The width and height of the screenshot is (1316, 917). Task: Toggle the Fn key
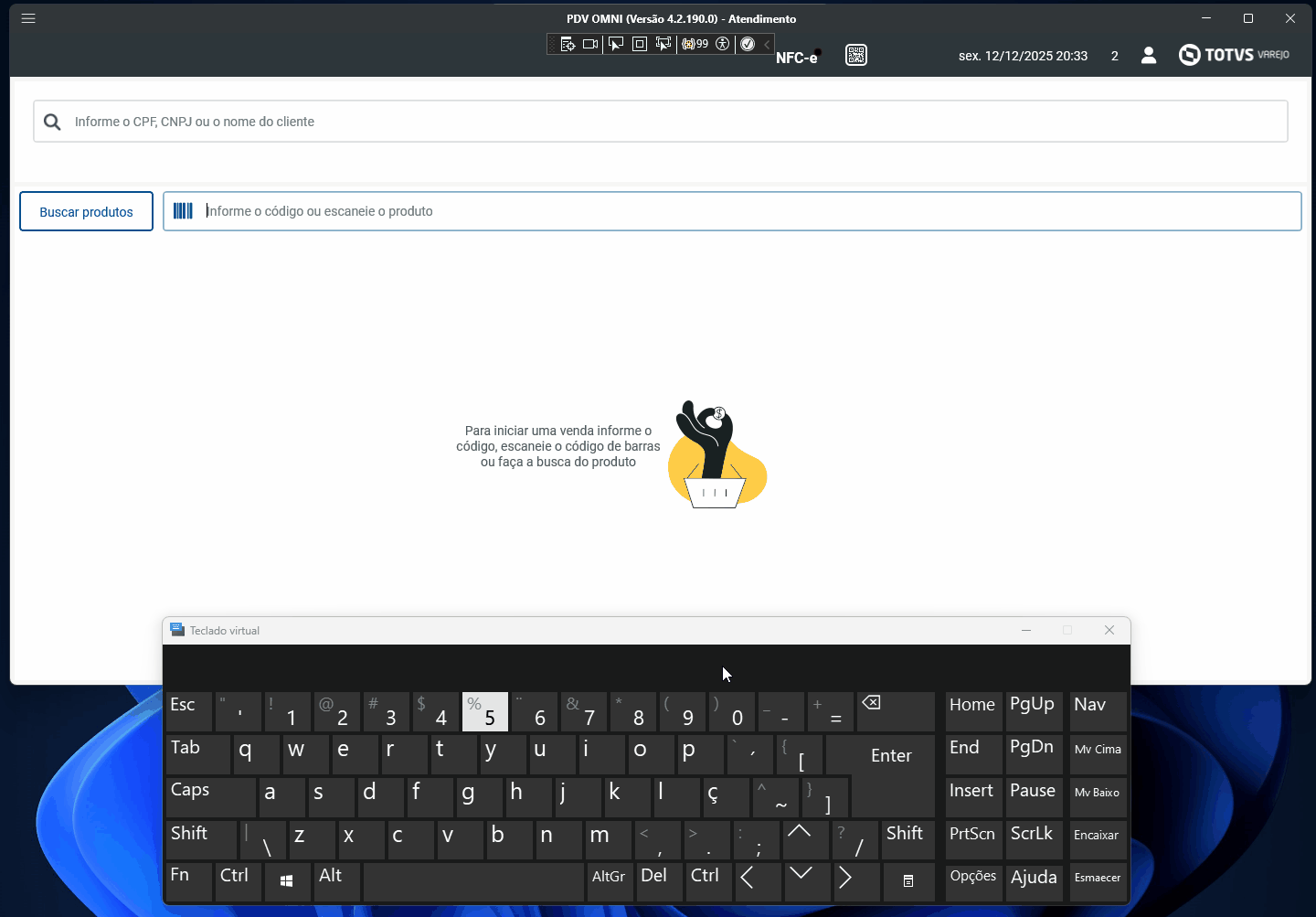[189, 881]
